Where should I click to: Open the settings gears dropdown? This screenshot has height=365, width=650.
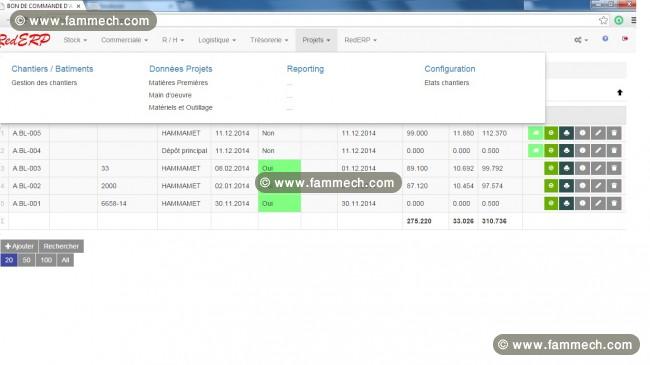(581, 40)
